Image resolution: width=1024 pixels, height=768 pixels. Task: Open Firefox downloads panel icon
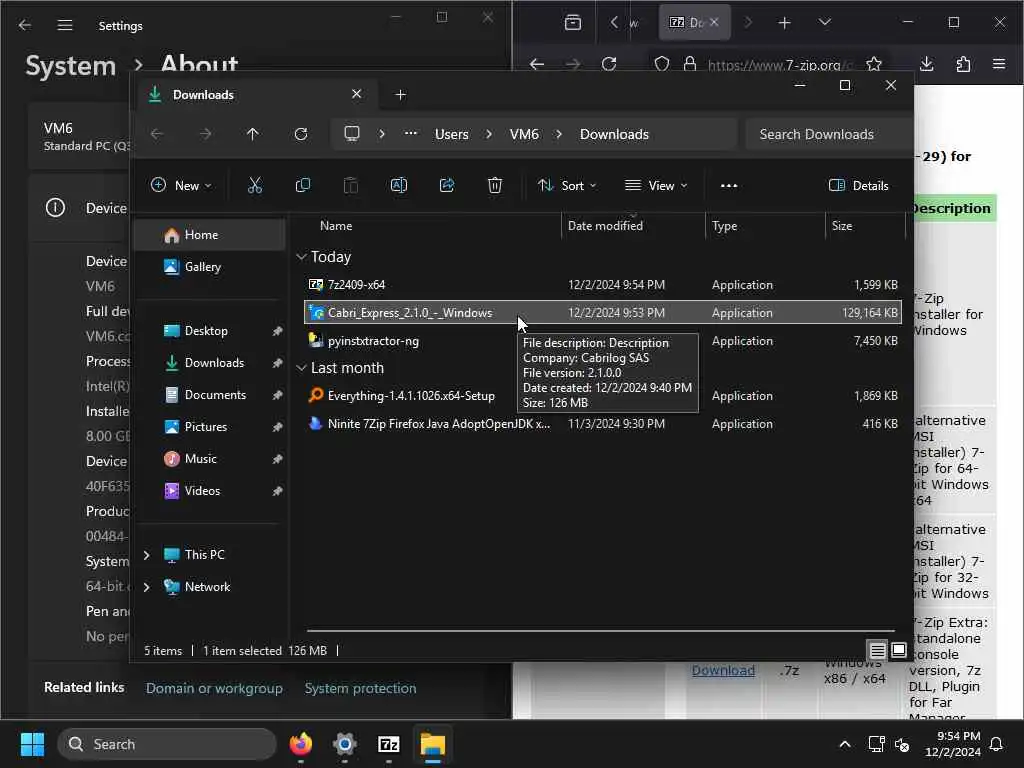coord(927,64)
